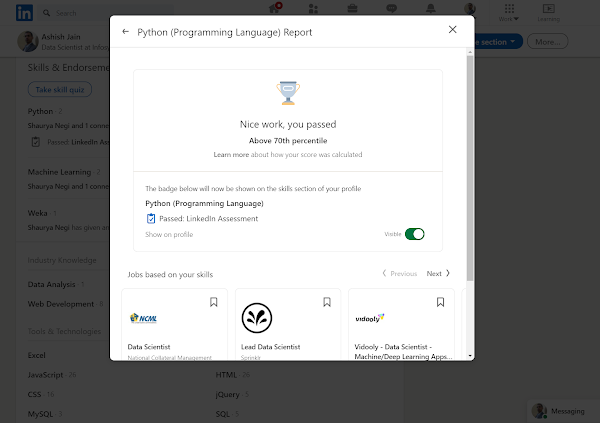Viewport: 600px width, 423px height.
Task: Open the profile avatar Me menu in header
Action: pyautogui.click(x=470, y=8)
